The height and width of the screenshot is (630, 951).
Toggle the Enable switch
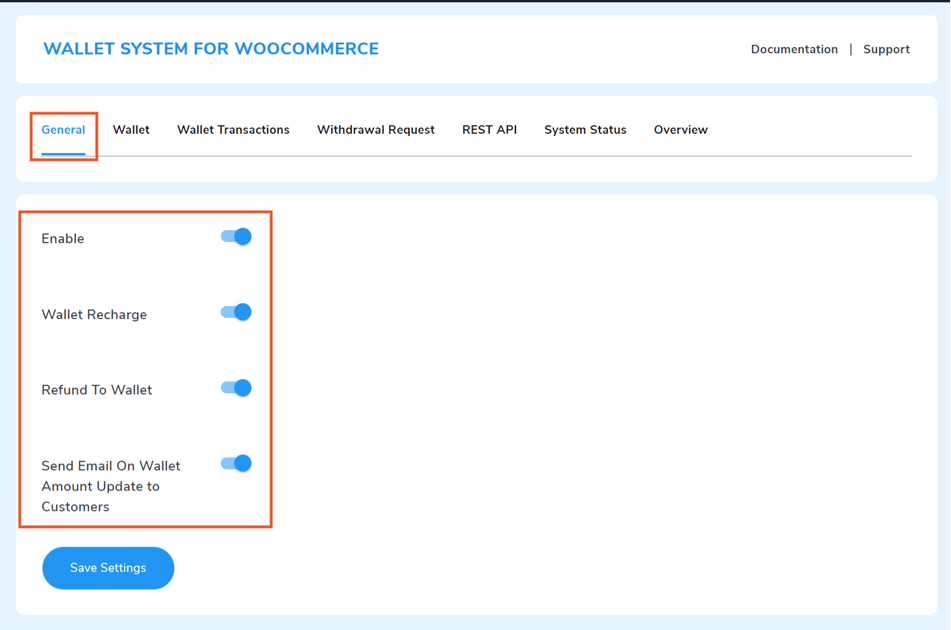(x=236, y=236)
